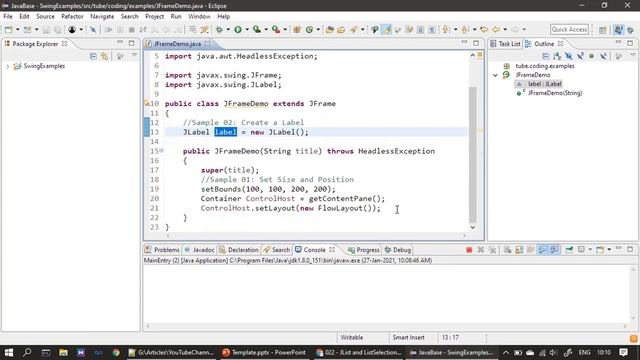Screen dimensions: 640x360
Task: Open the Navigate menu
Action: [x=102, y=16]
